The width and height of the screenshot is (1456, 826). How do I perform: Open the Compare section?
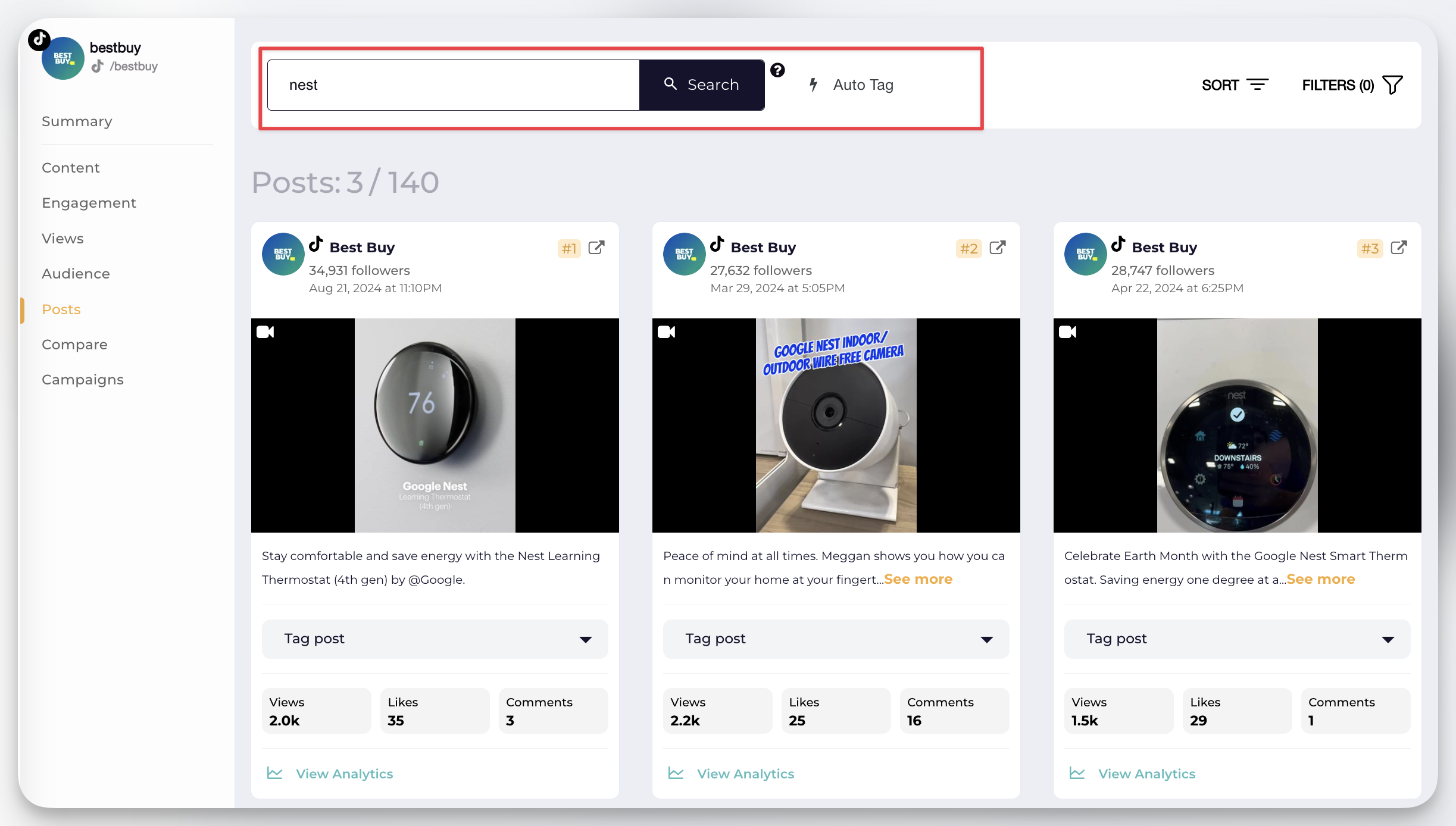tap(74, 345)
